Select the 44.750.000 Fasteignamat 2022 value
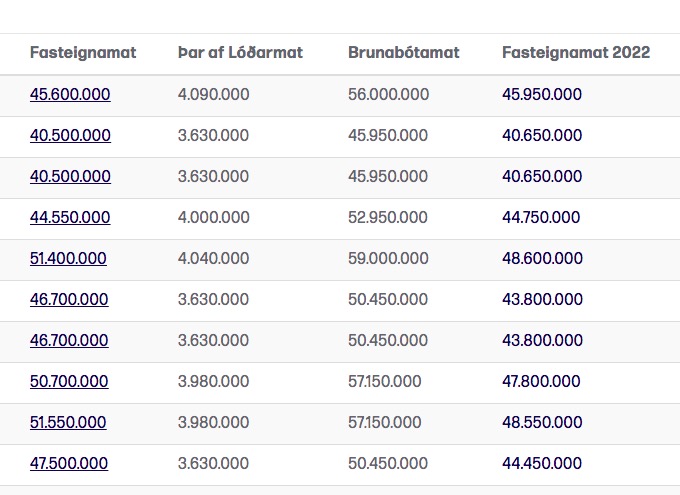 (541, 217)
